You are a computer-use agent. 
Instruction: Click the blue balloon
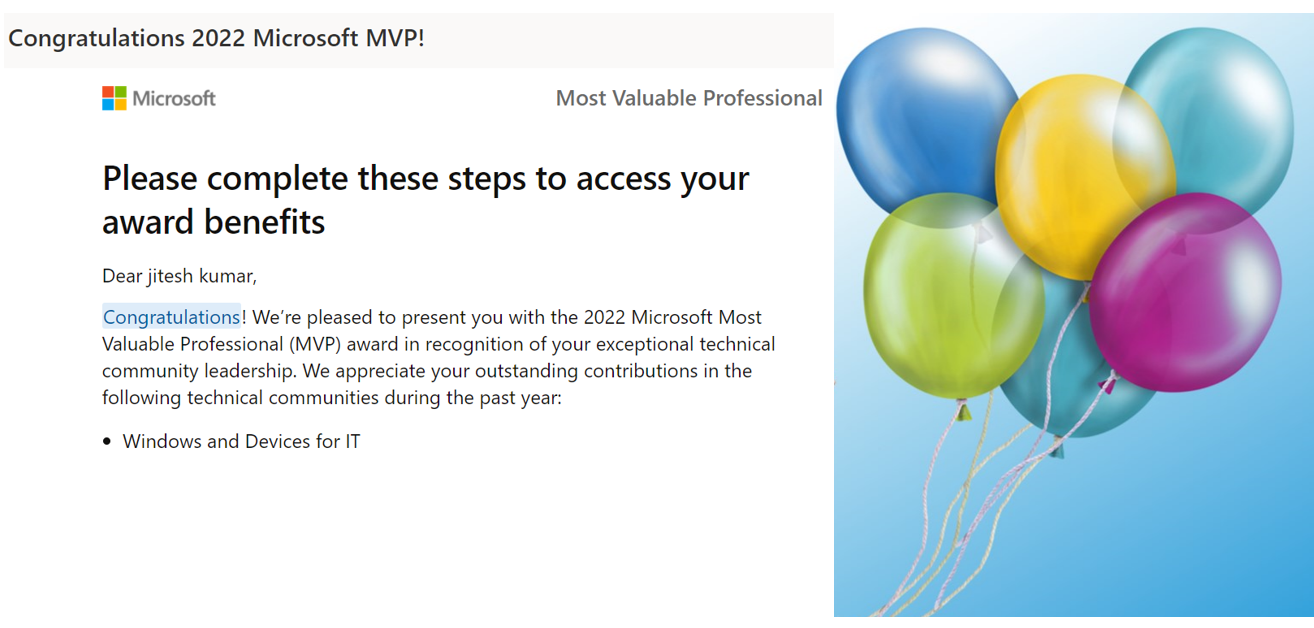[x=912, y=120]
